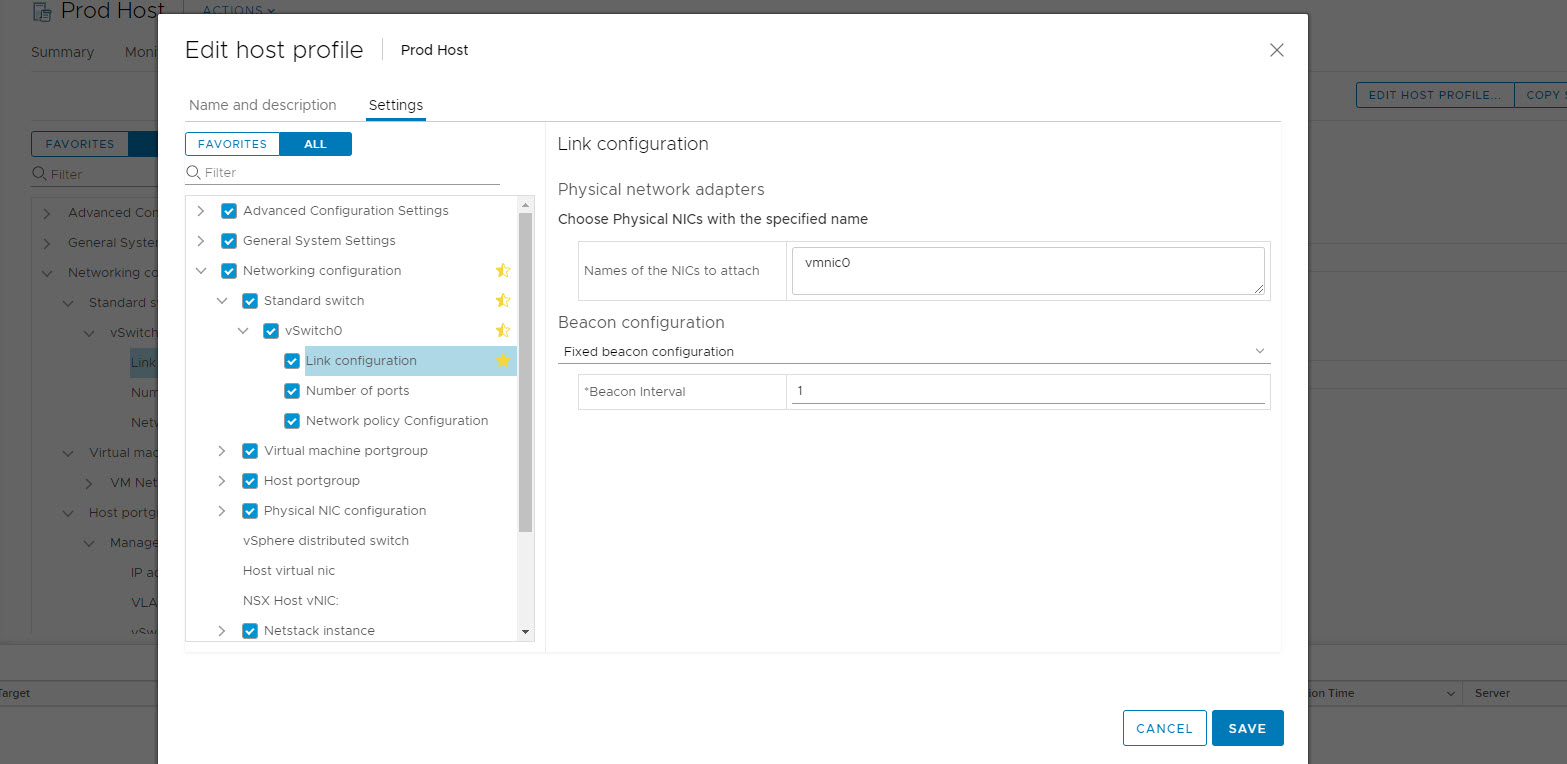The image size is (1567, 764).
Task: Uncheck the Number of ports checkbox
Action: pos(292,391)
